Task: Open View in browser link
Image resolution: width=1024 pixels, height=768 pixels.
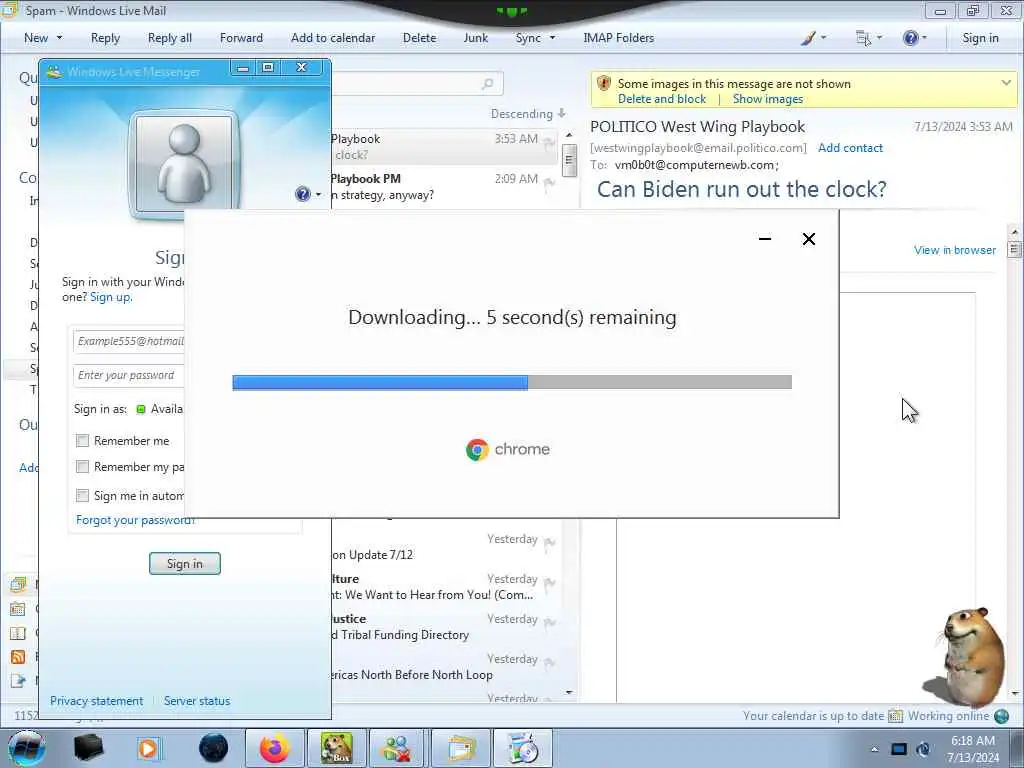Action: pos(955,250)
